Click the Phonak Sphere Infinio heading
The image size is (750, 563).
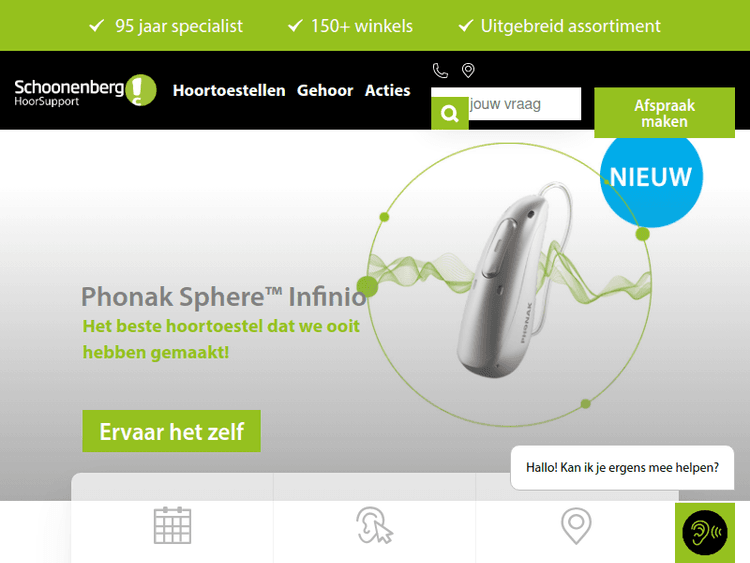pos(224,297)
